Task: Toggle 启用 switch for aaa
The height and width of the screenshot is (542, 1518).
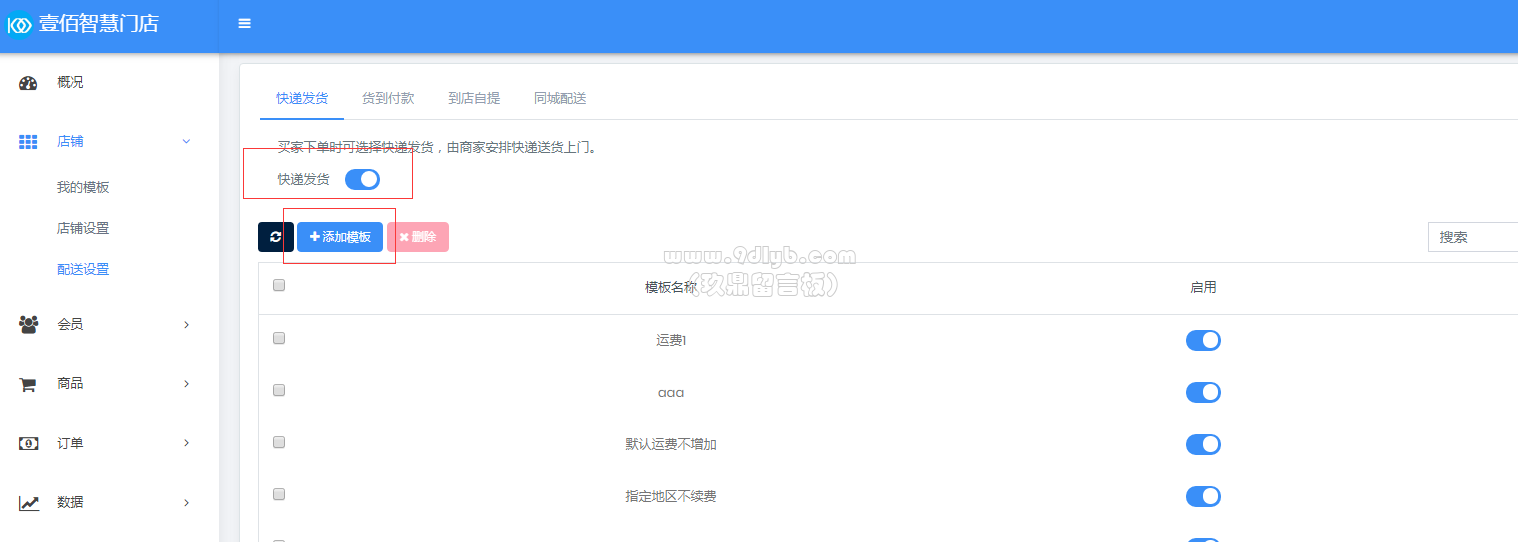Action: pyautogui.click(x=1203, y=392)
